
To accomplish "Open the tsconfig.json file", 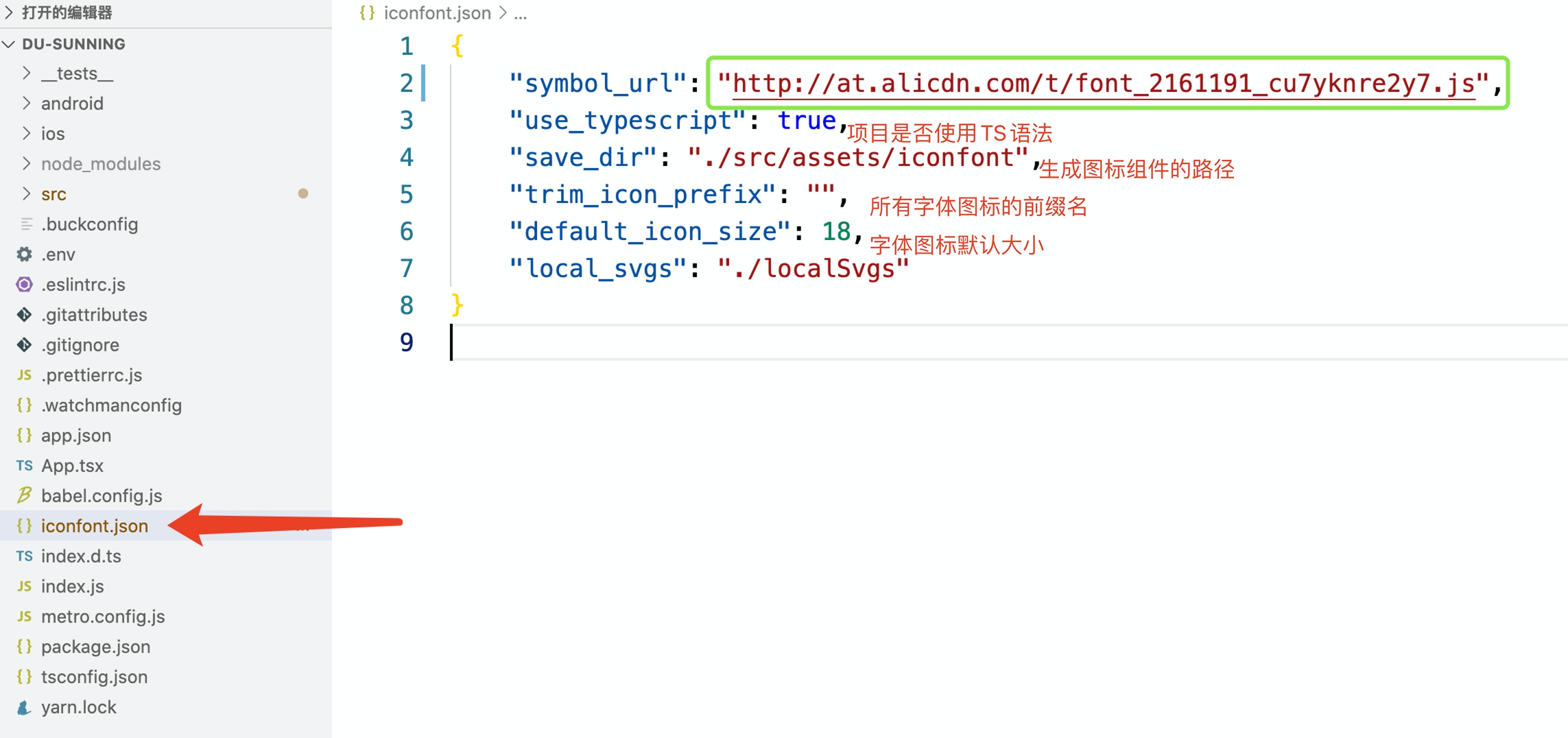I will pos(94,676).
